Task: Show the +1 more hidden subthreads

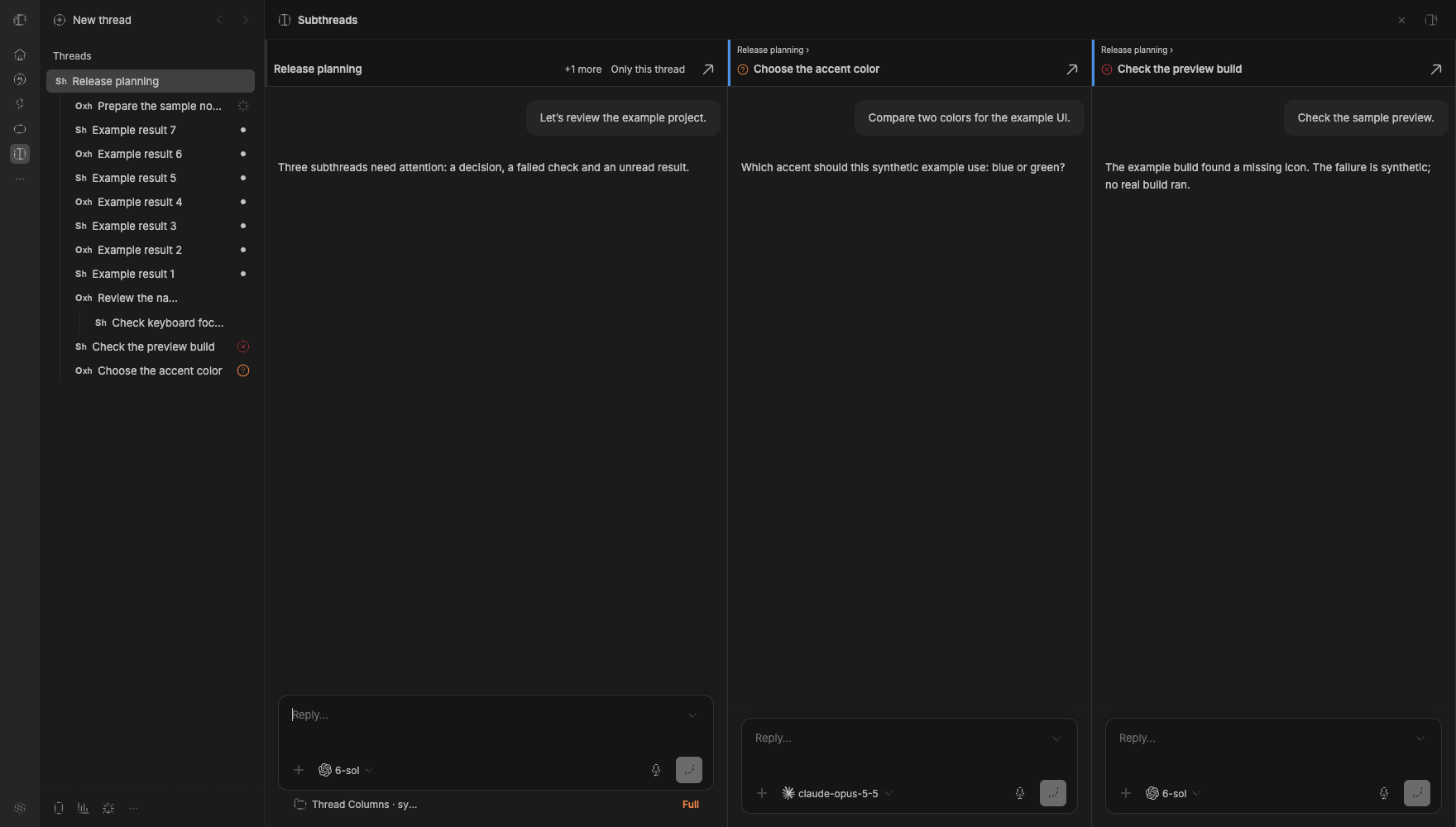Action: tap(582, 69)
